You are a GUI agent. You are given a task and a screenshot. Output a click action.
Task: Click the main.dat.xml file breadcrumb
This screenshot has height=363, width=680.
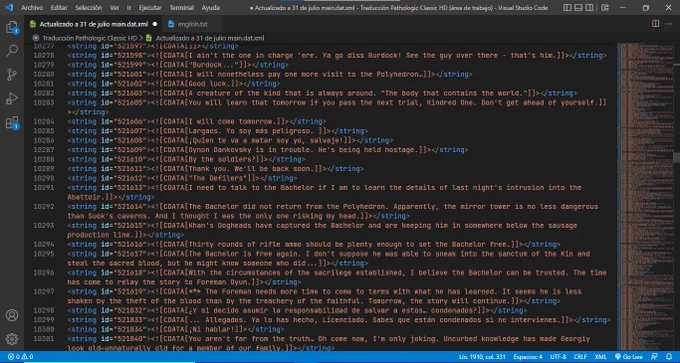(x=209, y=38)
